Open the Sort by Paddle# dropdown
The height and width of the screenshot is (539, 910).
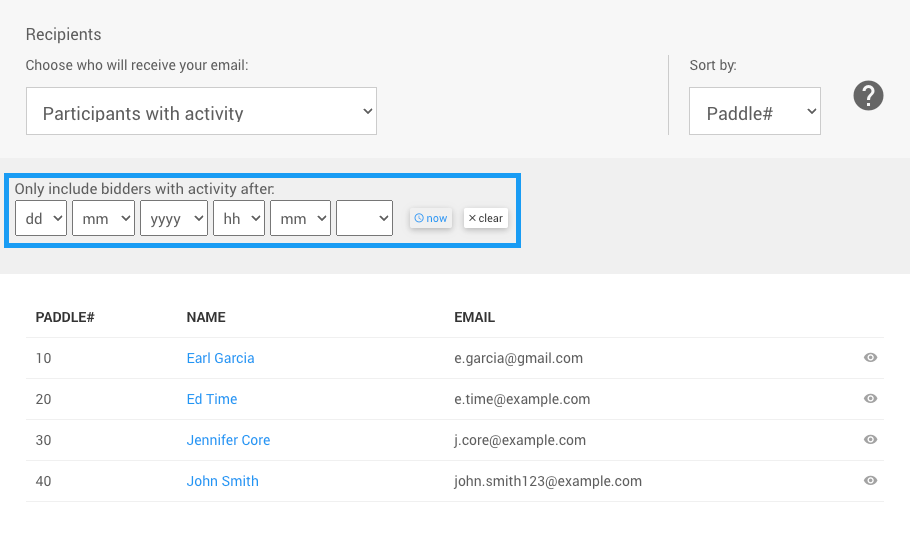tap(754, 112)
